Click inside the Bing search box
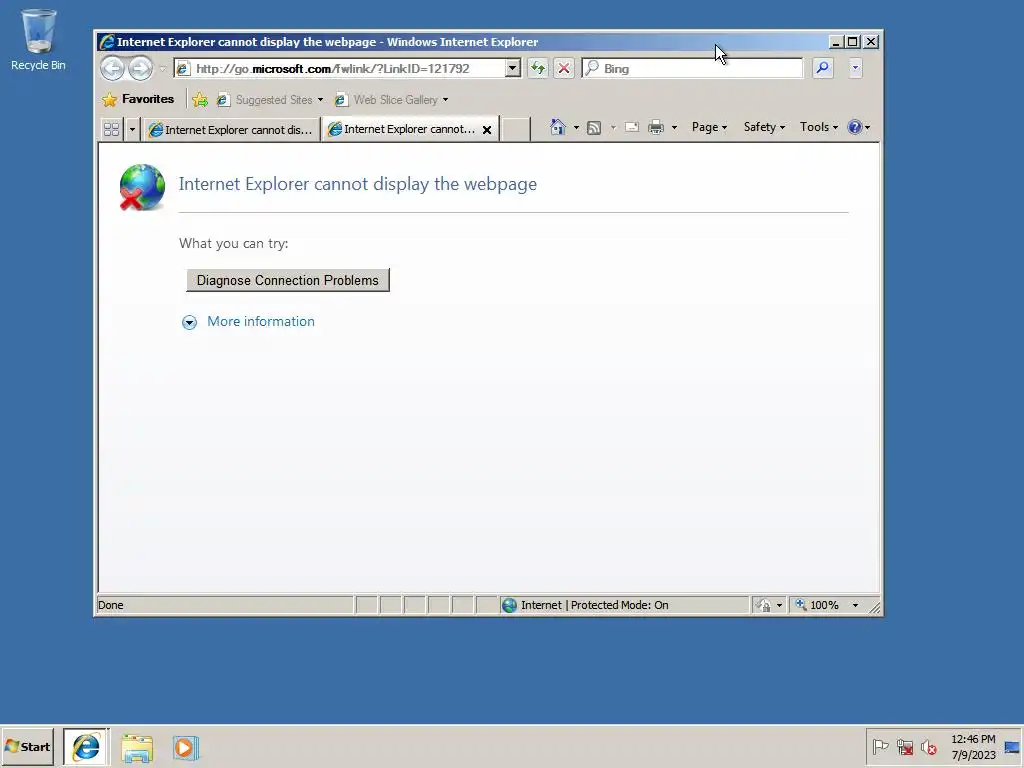Viewport: 1024px width, 768px height. tap(692, 68)
